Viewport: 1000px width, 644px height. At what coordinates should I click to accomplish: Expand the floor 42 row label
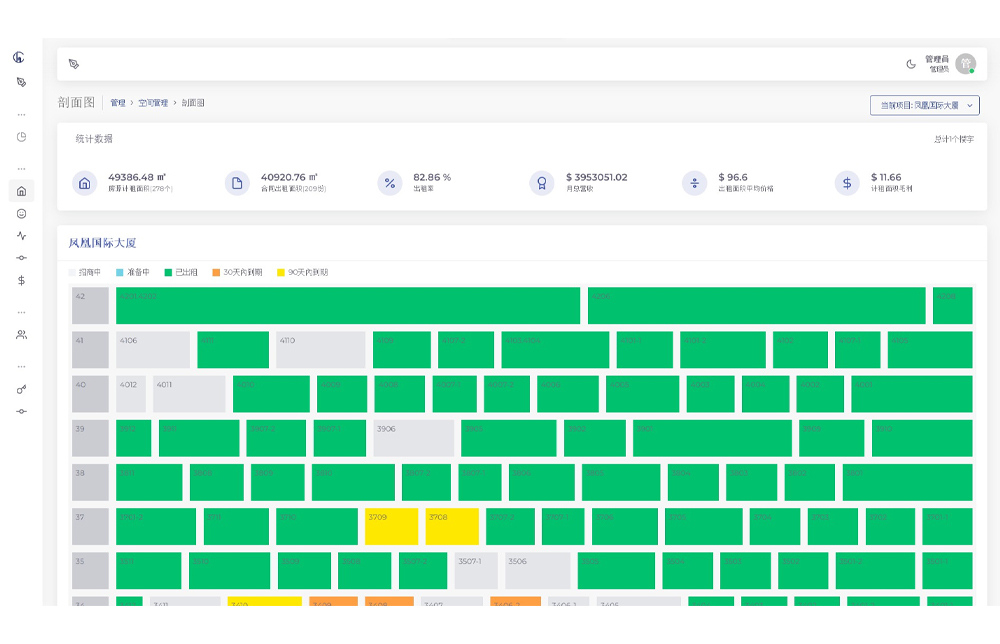coord(90,306)
